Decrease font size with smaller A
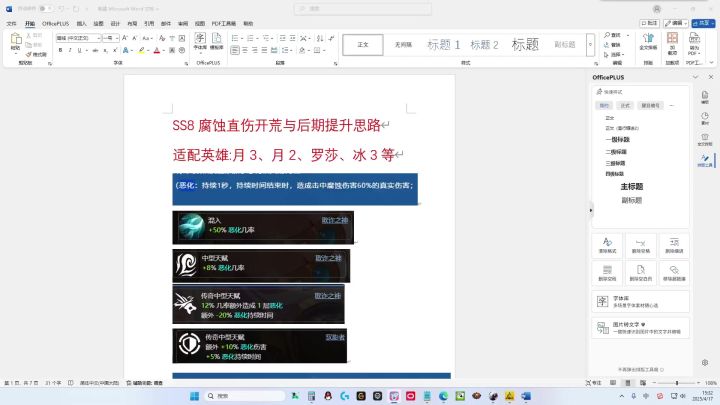The image size is (720, 405). [x=135, y=38]
